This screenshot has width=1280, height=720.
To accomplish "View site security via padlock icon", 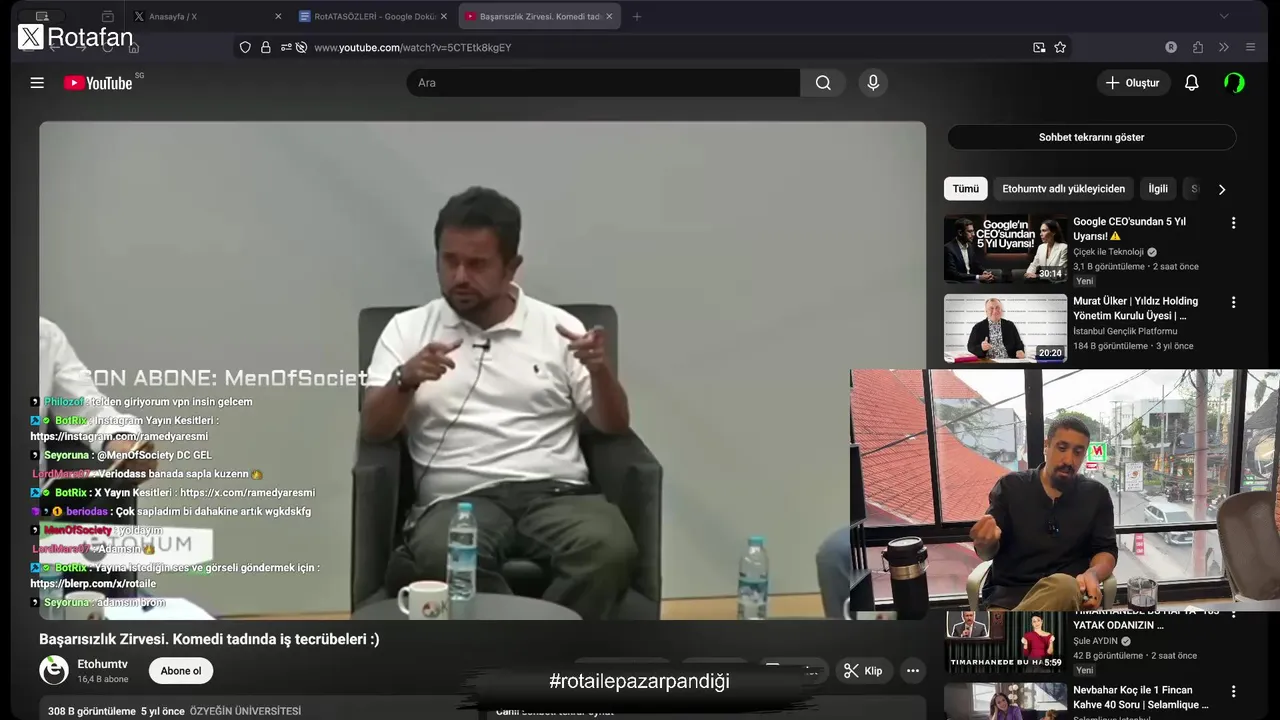I will (265, 47).
